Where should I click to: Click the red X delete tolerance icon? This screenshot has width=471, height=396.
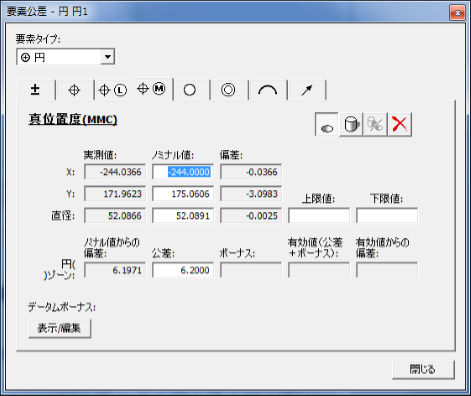pos(400,124)
